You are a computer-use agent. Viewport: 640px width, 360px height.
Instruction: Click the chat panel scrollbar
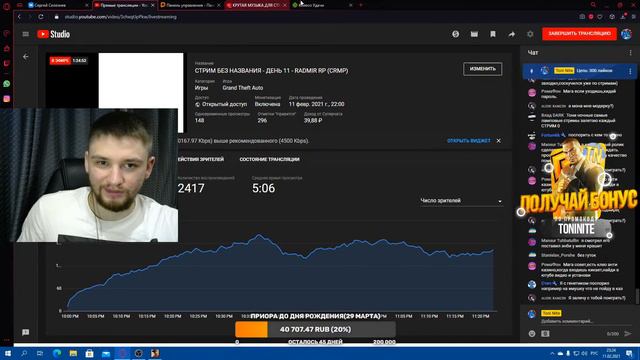637,296
